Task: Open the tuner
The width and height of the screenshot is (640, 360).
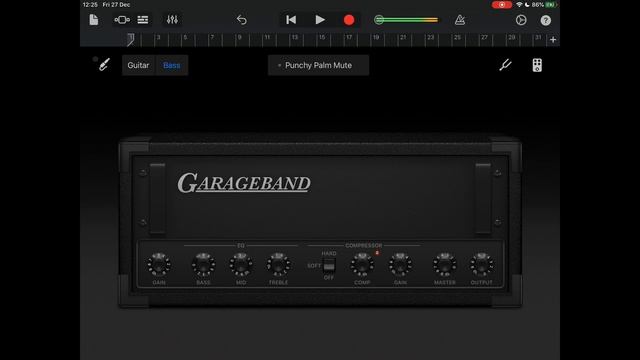Action: [505, 65]
